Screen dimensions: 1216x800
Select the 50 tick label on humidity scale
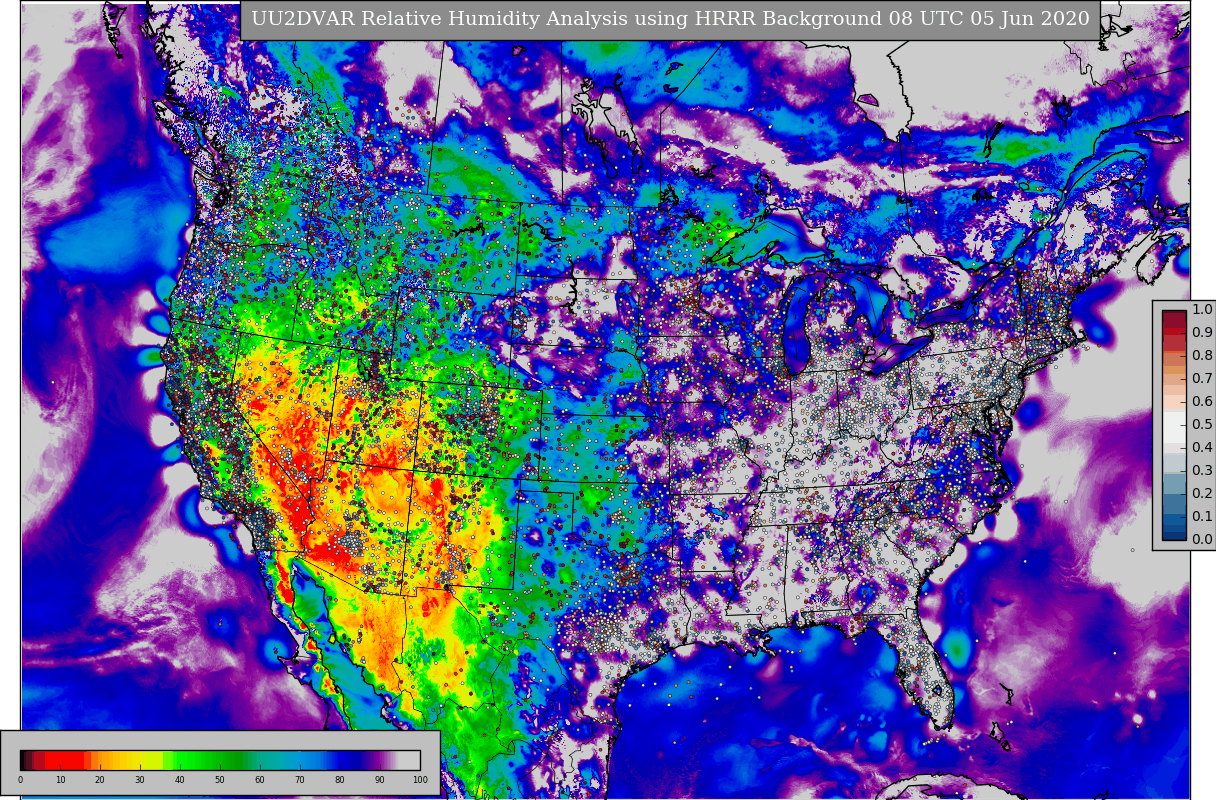tap(220, 780)
